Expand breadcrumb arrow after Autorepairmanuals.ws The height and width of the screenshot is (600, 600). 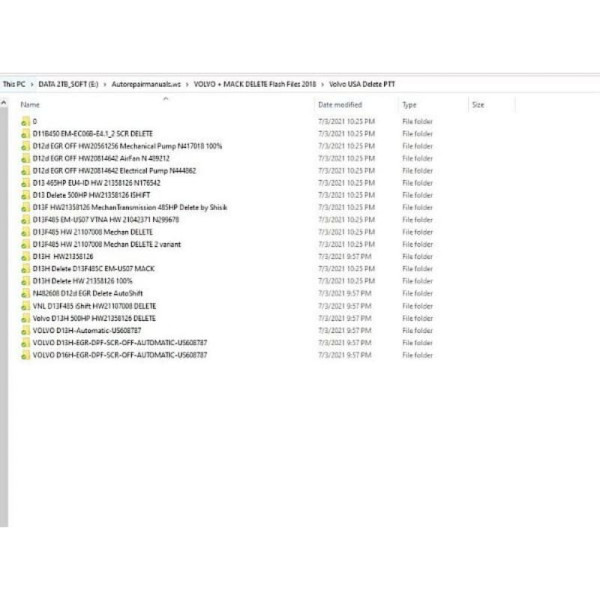(185, 85)
